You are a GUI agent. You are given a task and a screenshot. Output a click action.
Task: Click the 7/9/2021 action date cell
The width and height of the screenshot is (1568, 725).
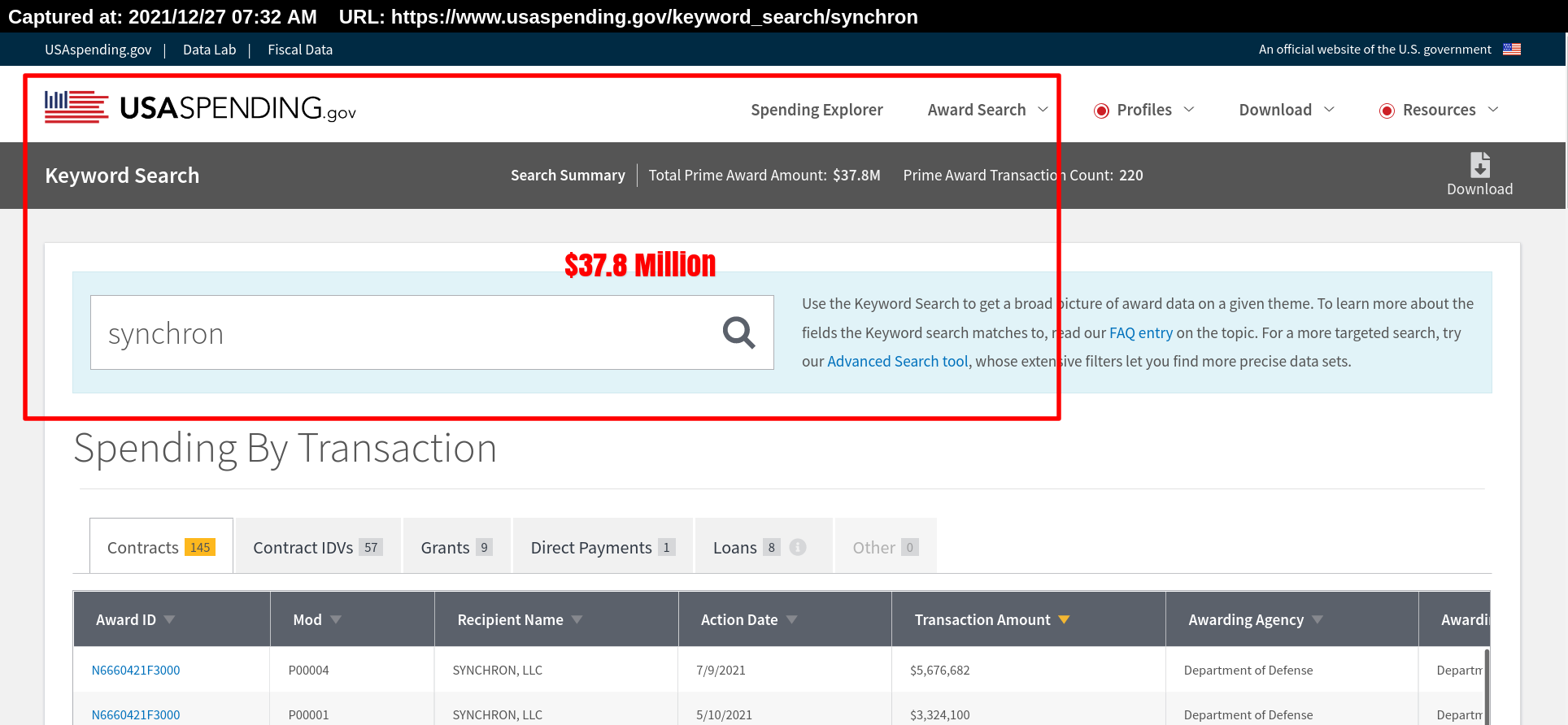[721, 670]
